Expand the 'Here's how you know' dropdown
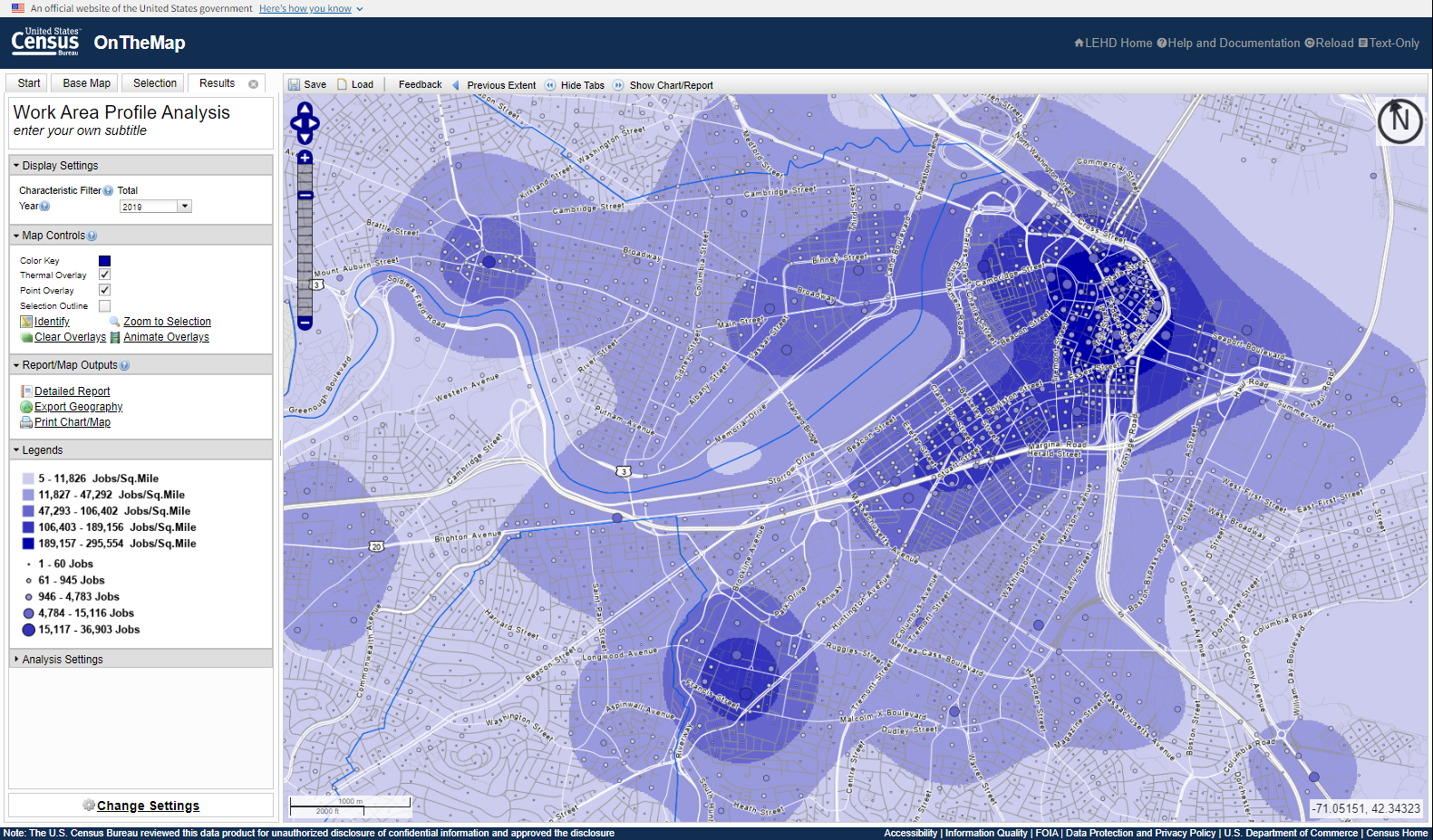The image size is (1433, 840). 311,8
